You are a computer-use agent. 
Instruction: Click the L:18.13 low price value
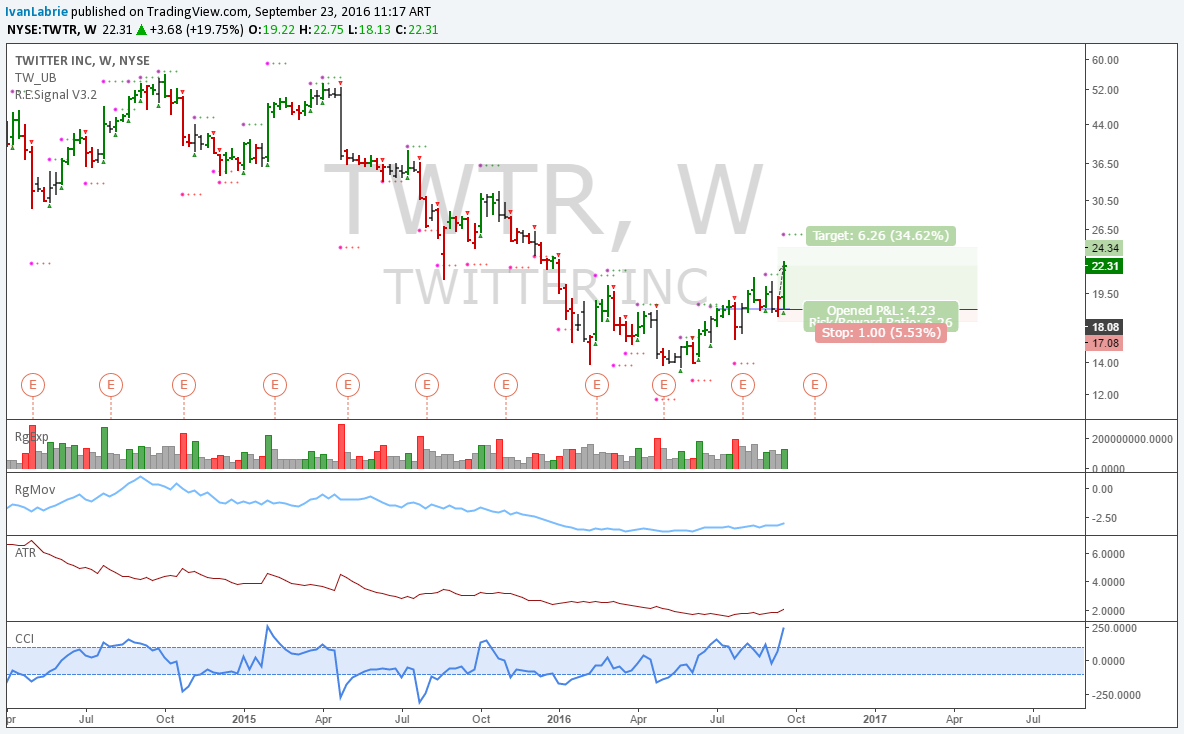pos(369,29)
